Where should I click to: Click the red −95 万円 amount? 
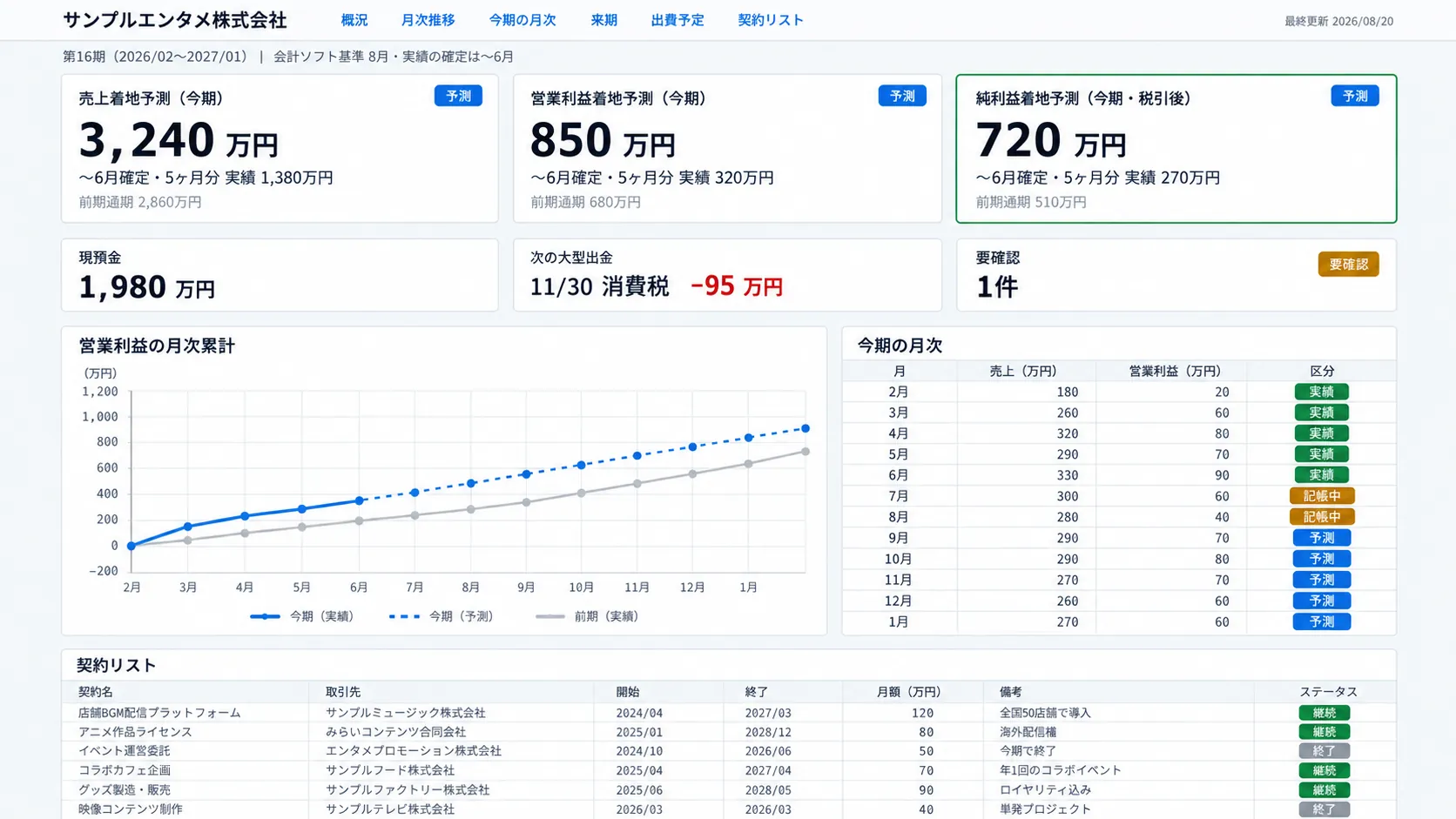(737, 285)
